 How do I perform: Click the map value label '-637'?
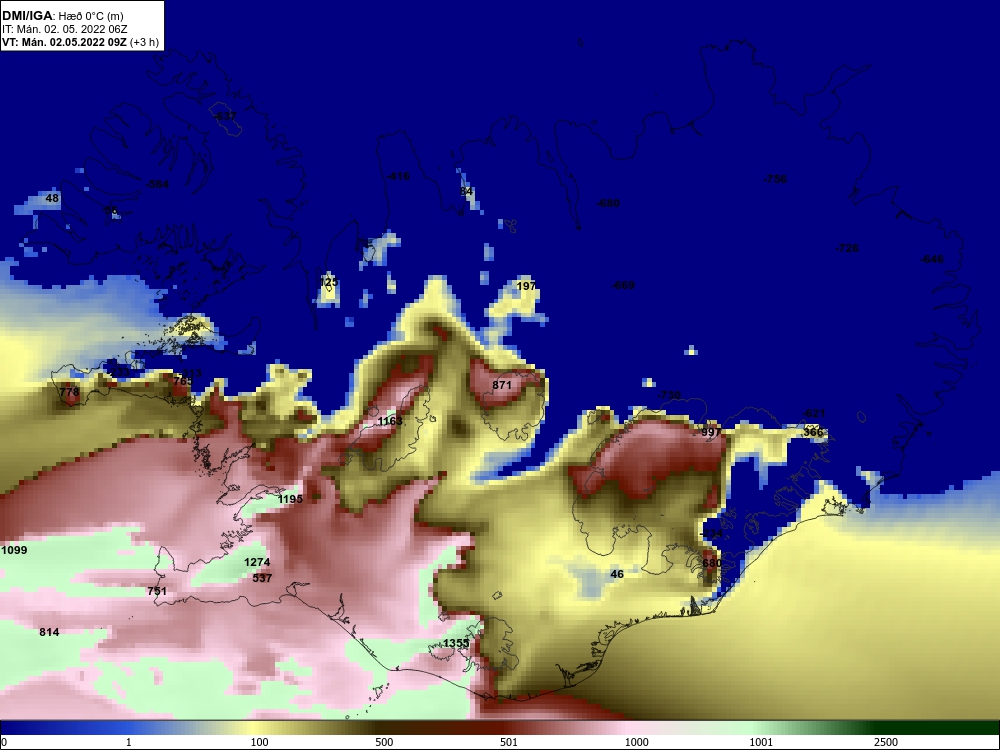224,117
